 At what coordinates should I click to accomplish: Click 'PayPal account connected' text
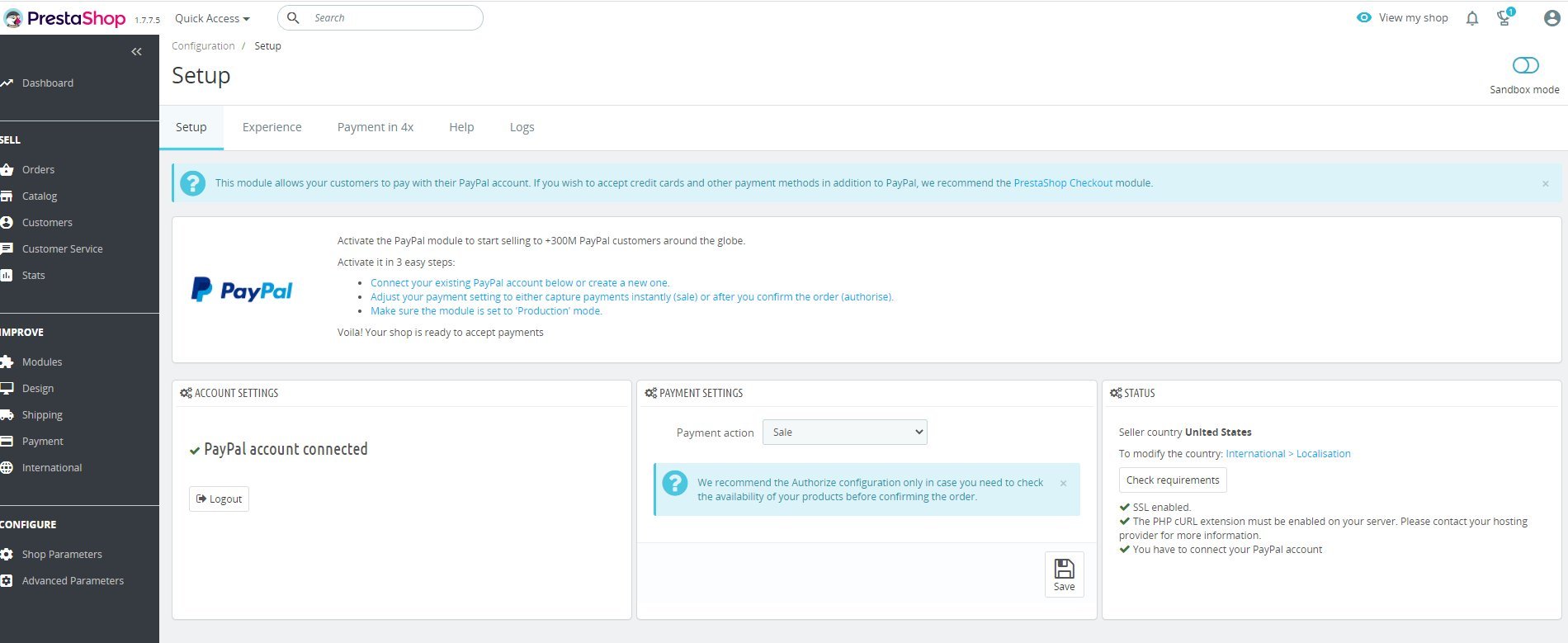286,449
